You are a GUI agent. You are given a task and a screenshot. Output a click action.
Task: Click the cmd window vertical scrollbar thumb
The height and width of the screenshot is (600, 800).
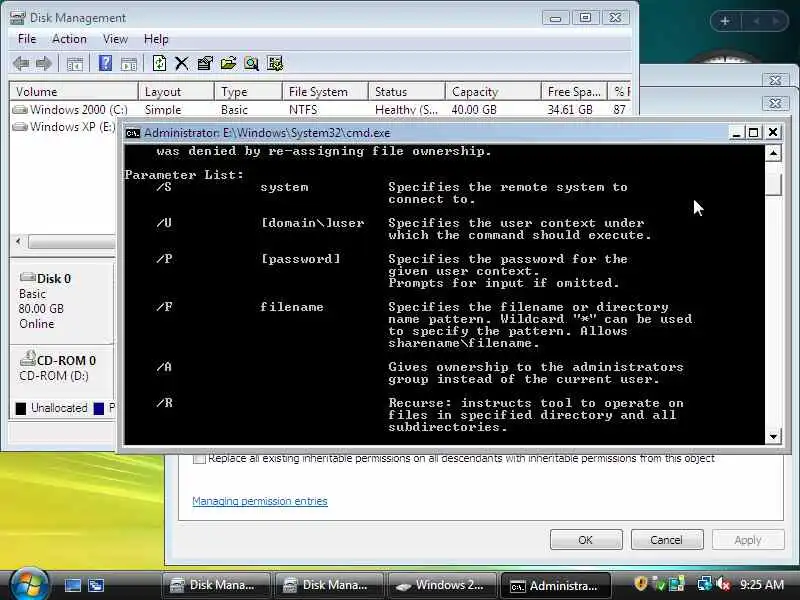(773, 185)
